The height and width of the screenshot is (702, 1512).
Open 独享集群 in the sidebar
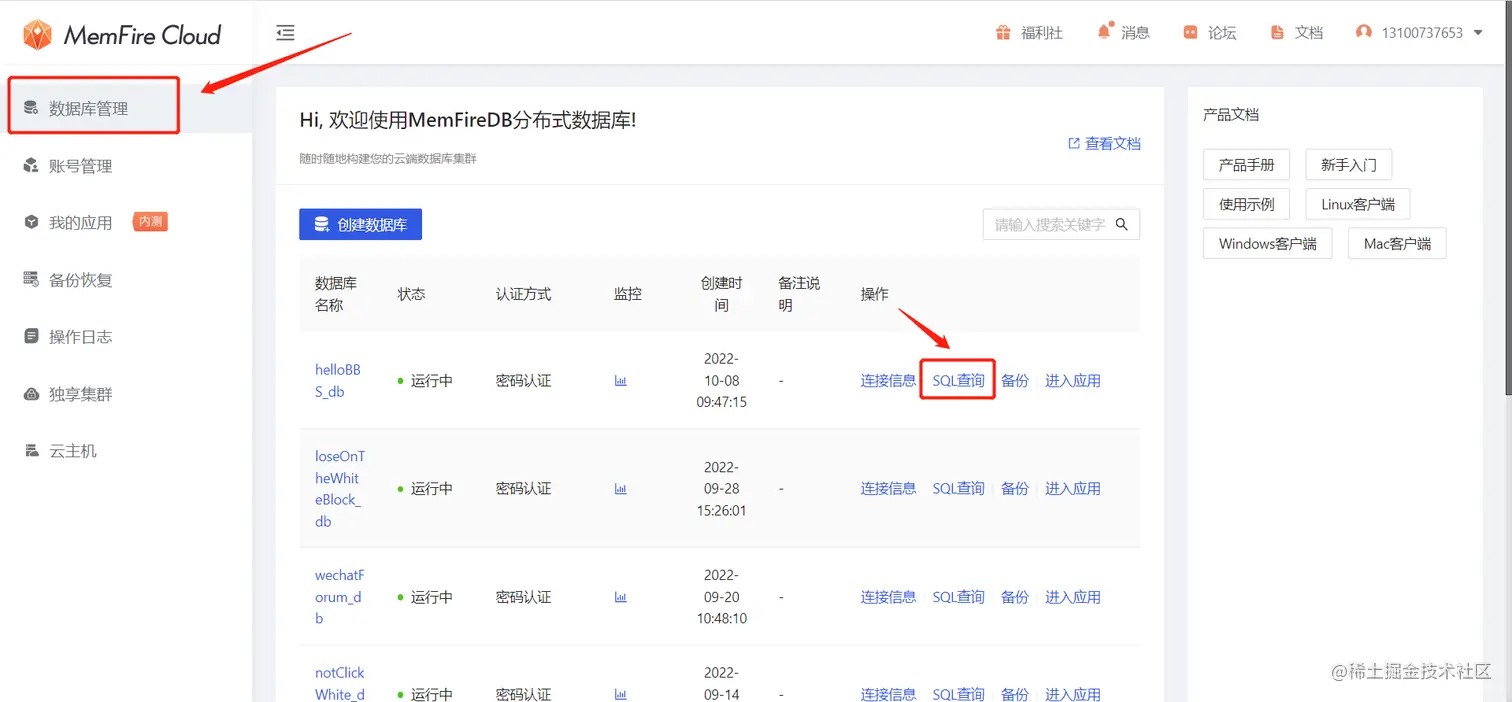click(x=126, y=394)
